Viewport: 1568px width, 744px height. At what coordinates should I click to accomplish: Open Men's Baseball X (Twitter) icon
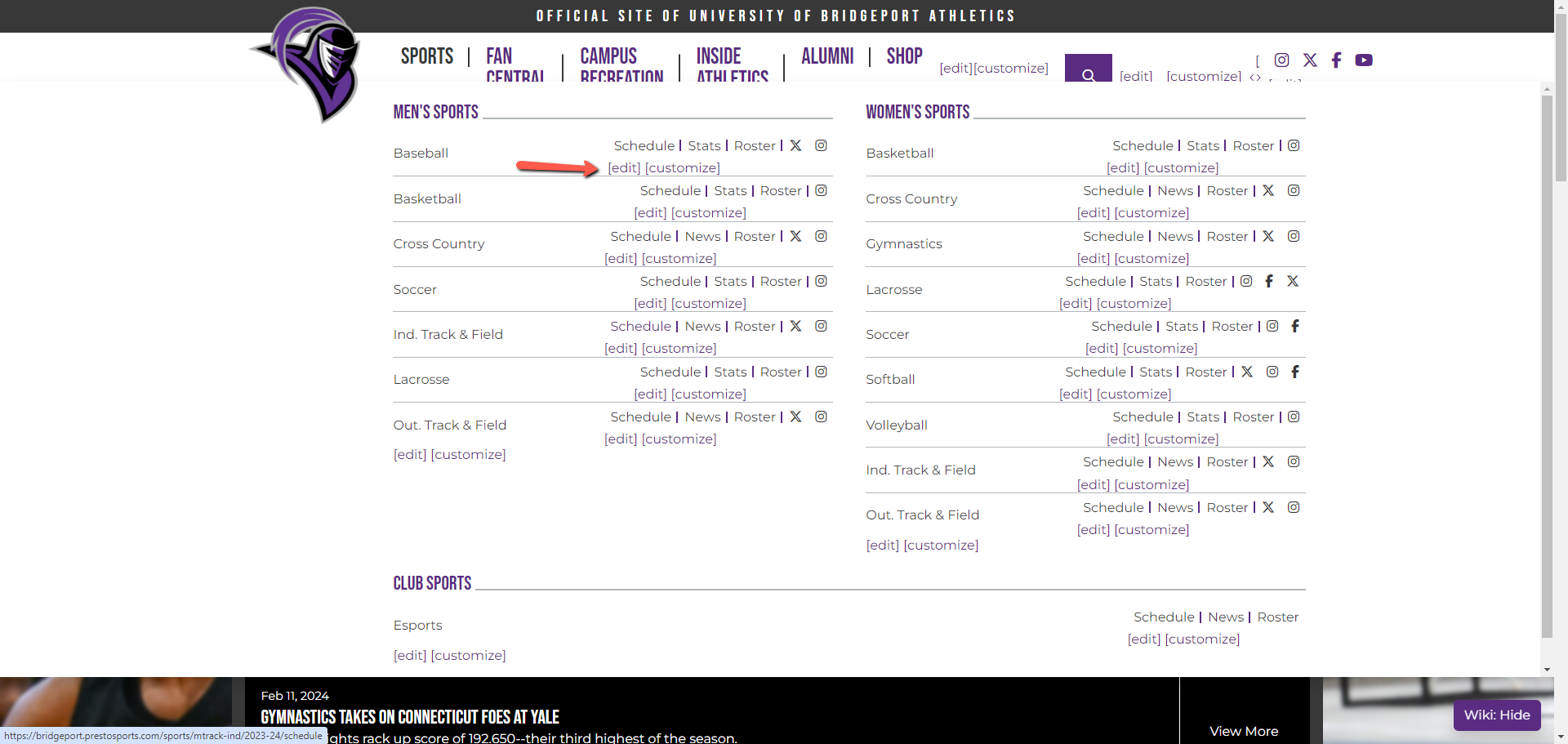coord(795,145)
